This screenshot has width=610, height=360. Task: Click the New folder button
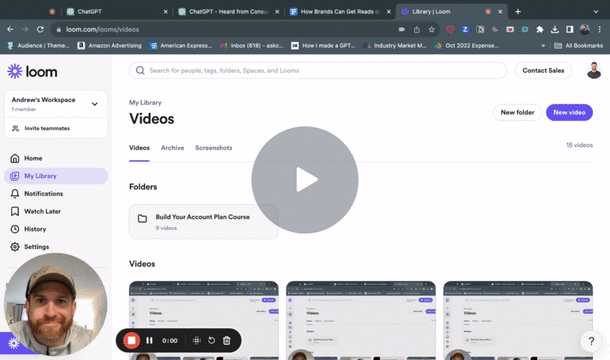click(517, 112)
